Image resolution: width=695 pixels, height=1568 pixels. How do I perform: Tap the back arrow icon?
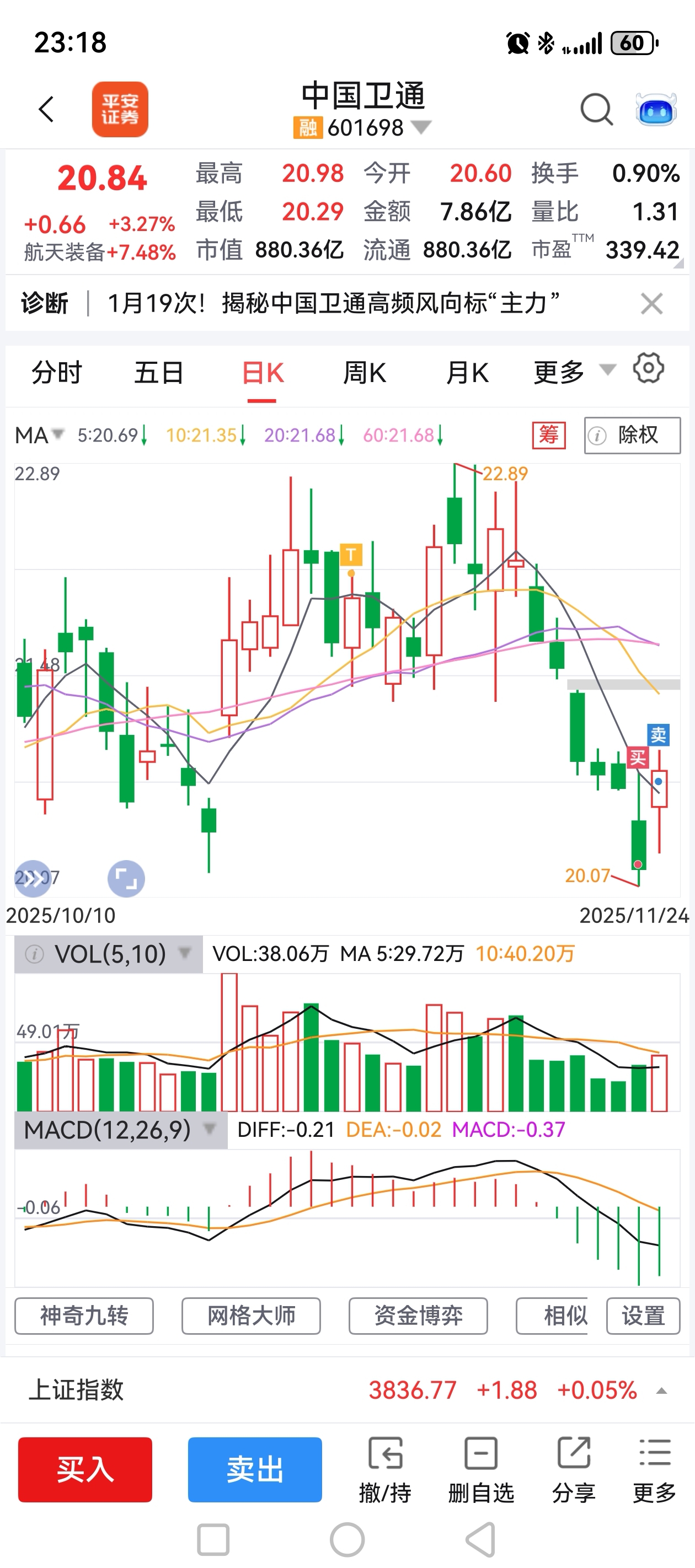[x=46, y=110]
